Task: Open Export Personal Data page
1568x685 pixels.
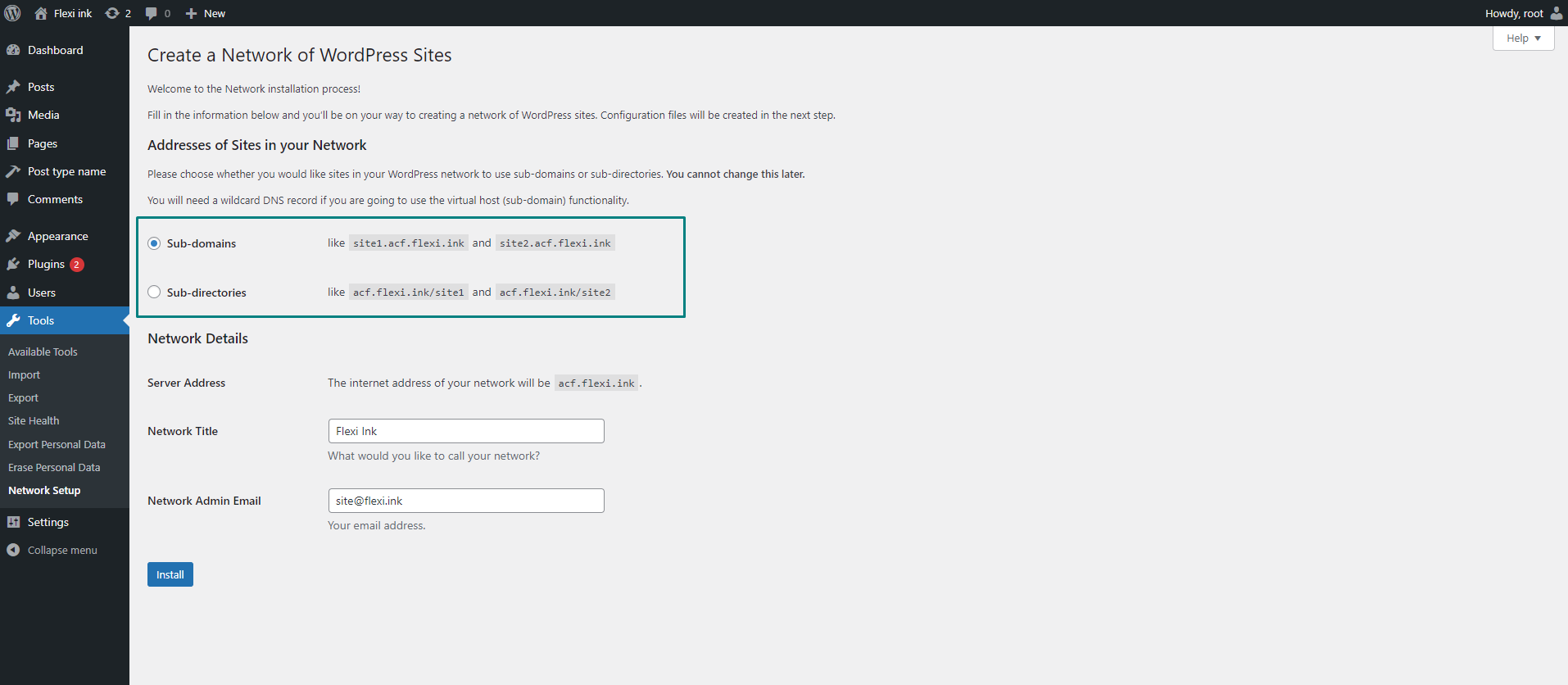Action: click(57, 444)
